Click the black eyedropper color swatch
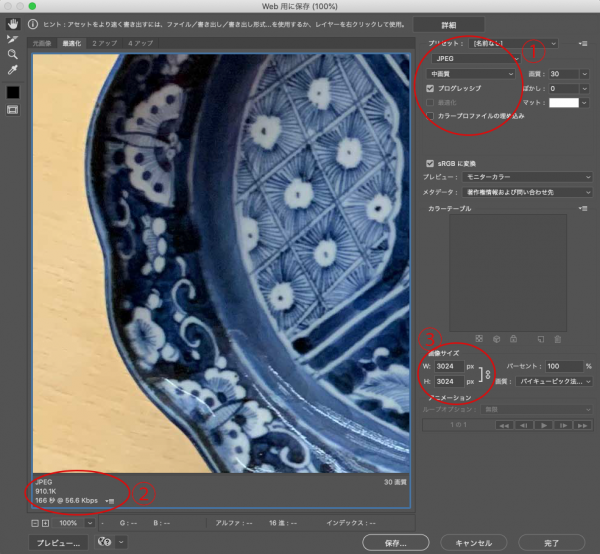This screenshot has height=554, width=600. point(13,91)
